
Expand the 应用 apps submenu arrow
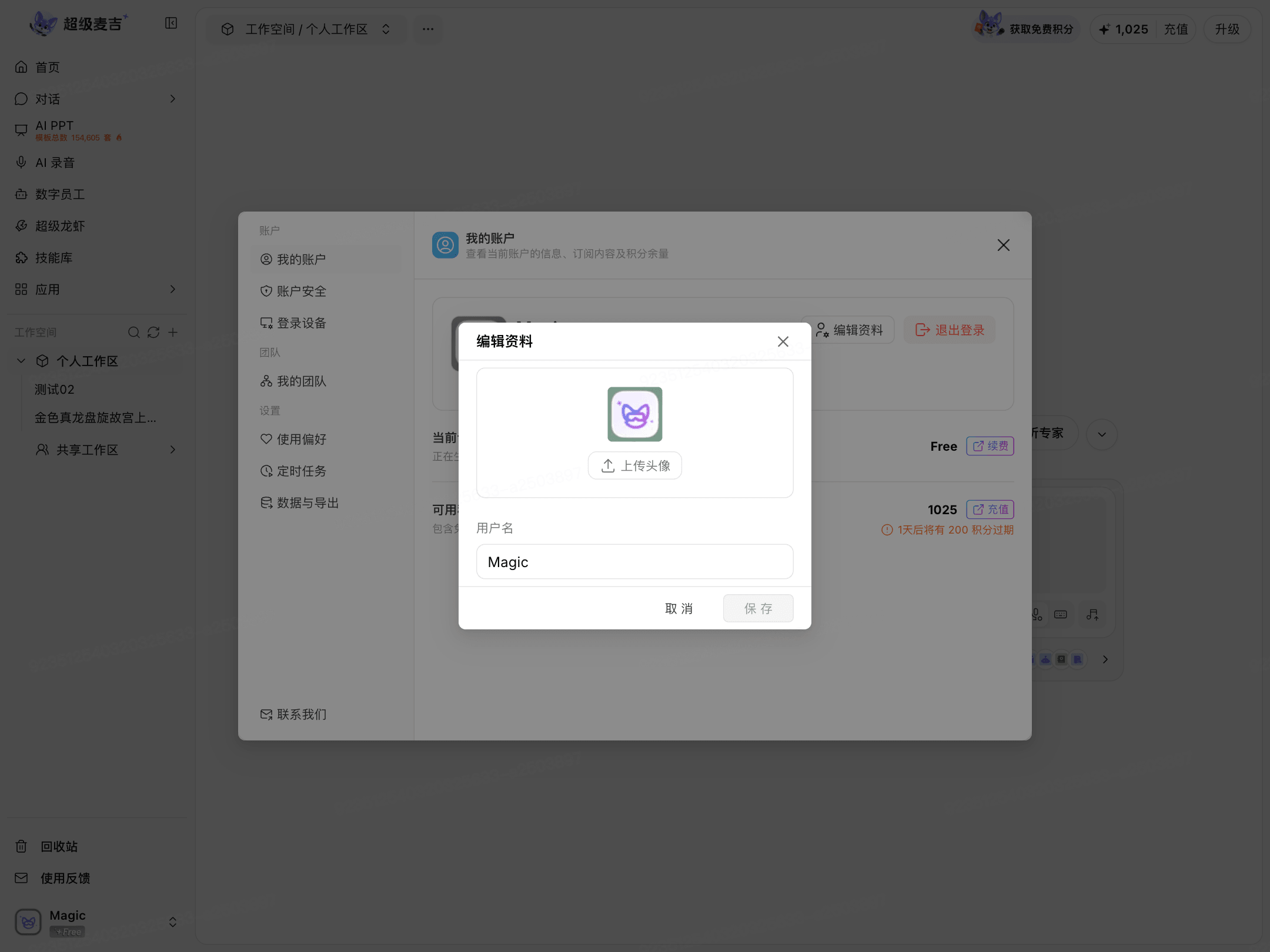[x=172, y=289]
